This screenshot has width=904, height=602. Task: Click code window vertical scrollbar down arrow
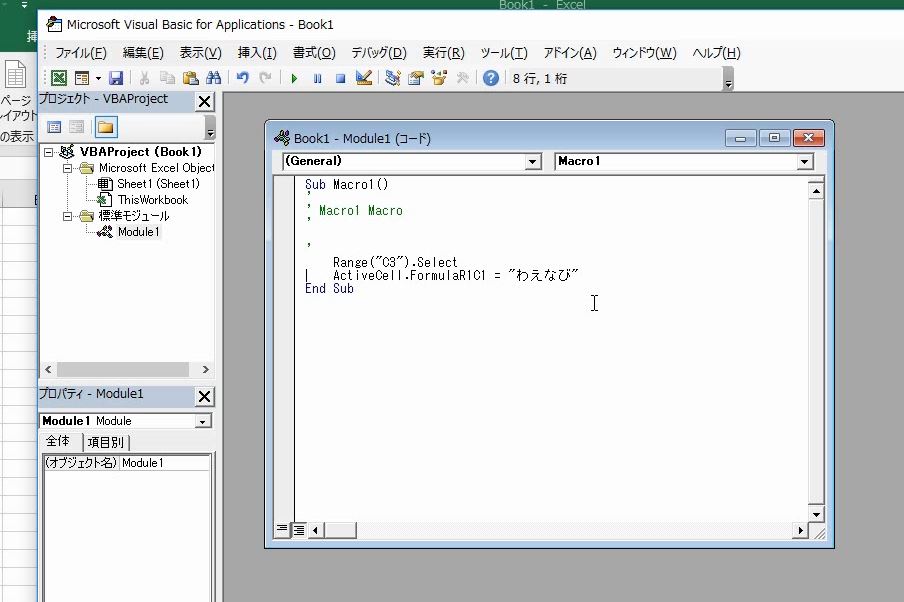click(x=816, y=514)
